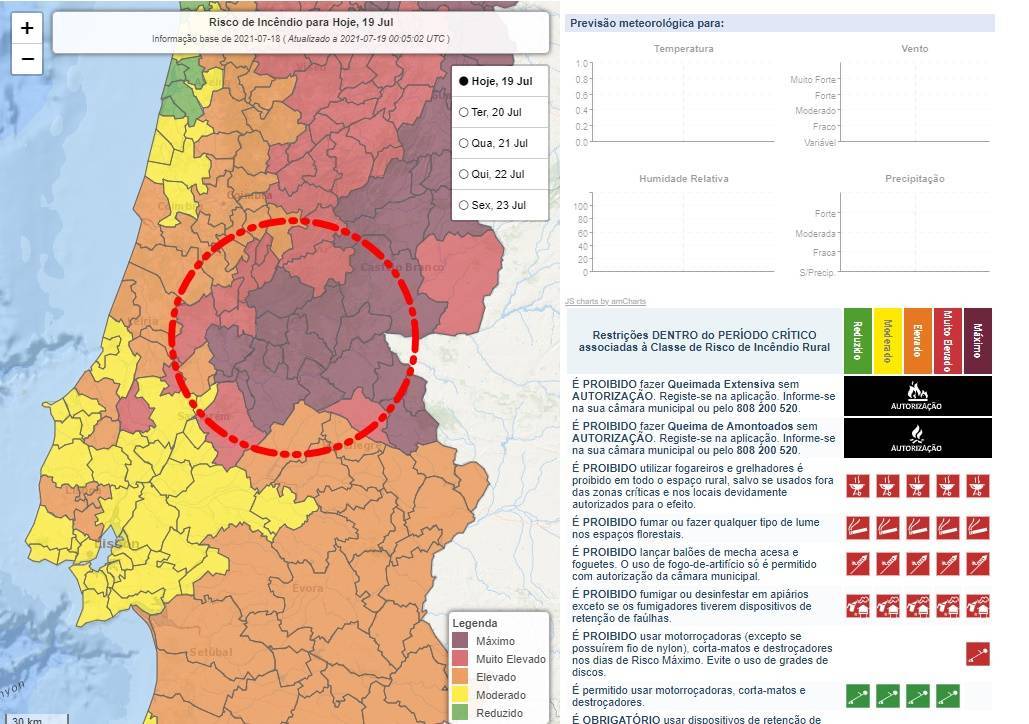Click the red prohibited brush-cutter icon
Image resolution: width=1029 pixels, height=724 pixels.
coord(977,654)
